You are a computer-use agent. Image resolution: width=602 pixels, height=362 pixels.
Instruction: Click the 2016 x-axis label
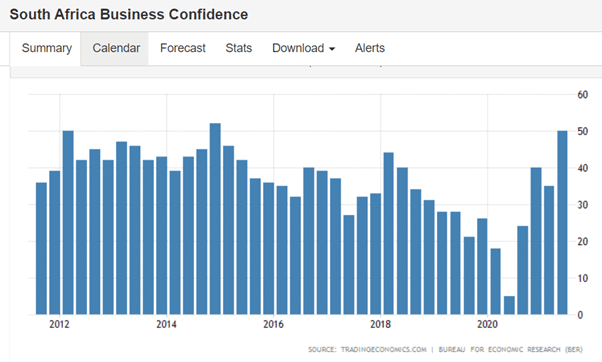click(273, 324)
